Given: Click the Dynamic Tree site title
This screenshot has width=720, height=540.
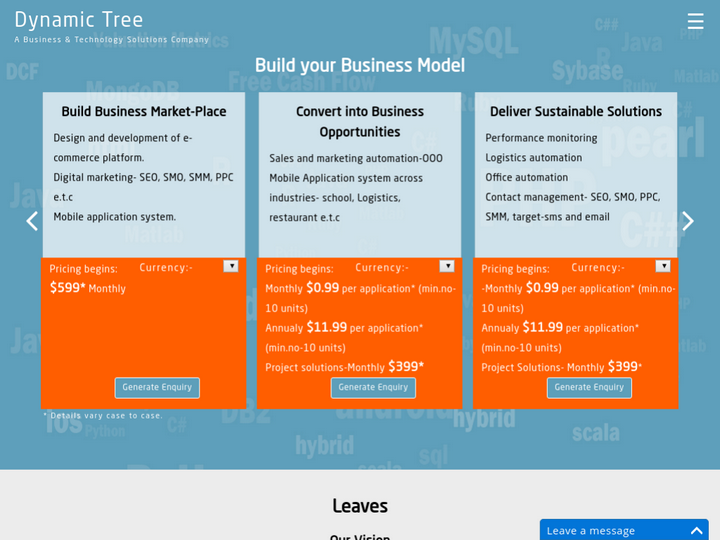Looking at the screenshot, I should pos(79,20).
